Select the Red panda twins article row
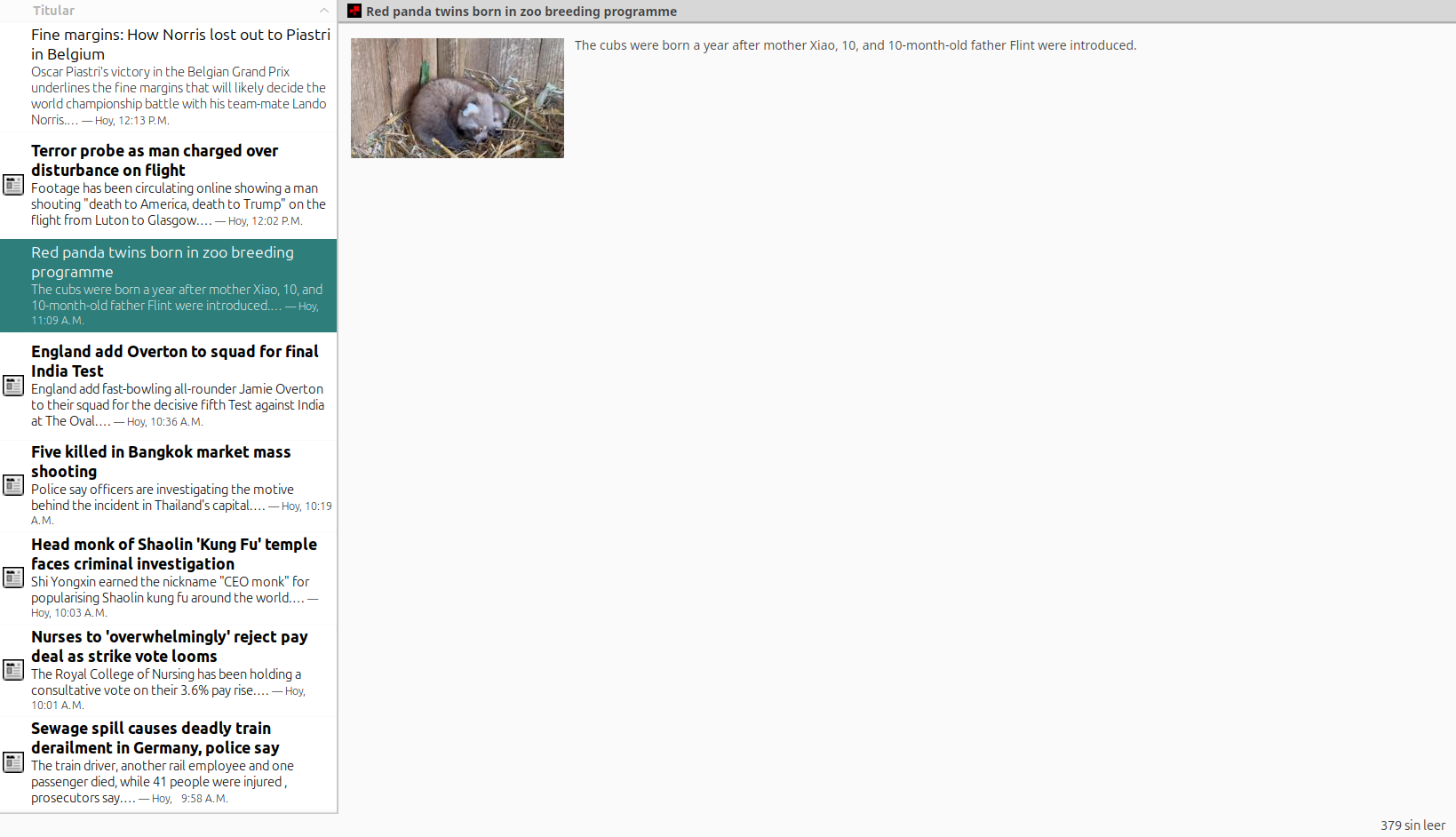This screenshot has width=1456, height=837. point(169,285)
